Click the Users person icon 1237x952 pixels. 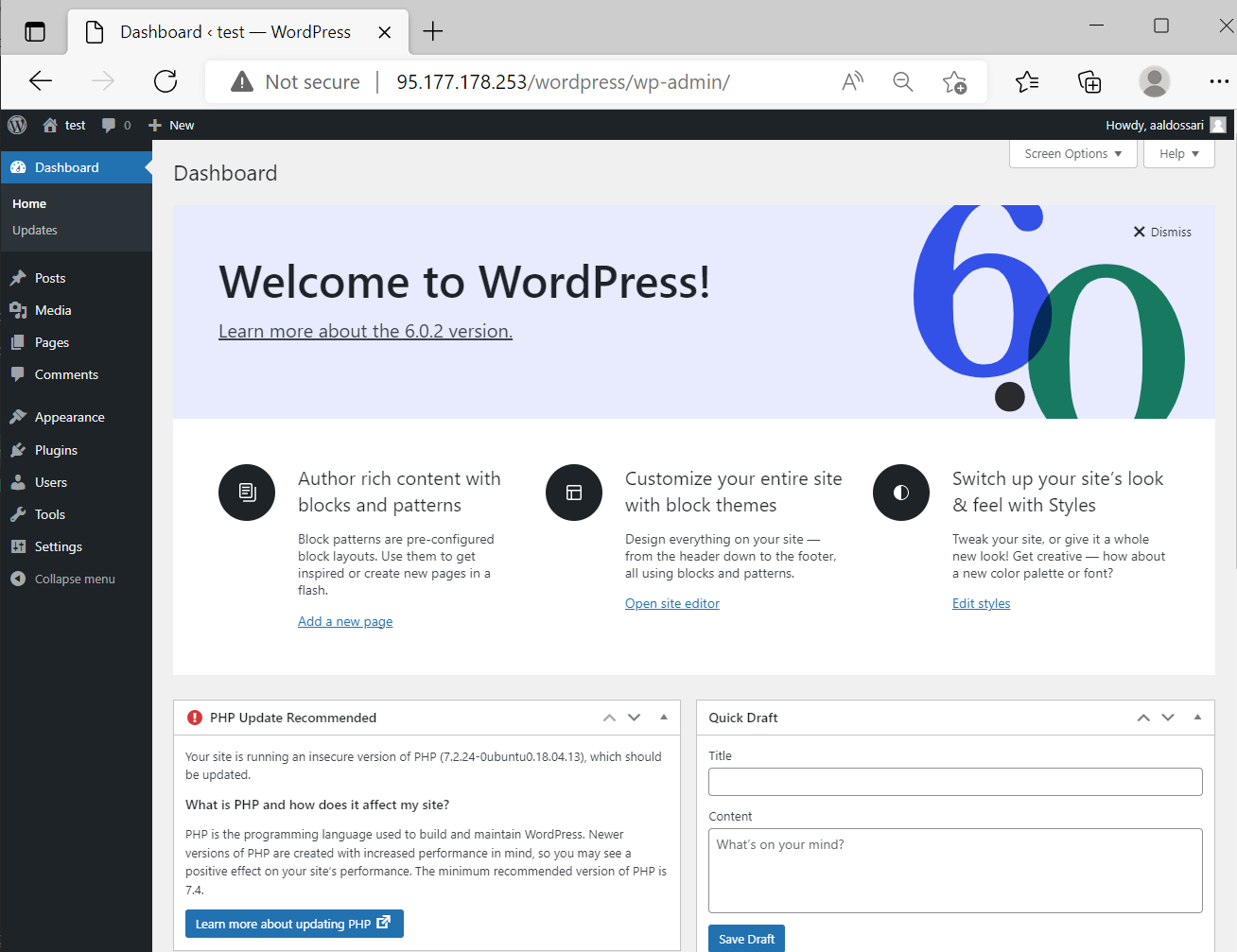[18, 482]
